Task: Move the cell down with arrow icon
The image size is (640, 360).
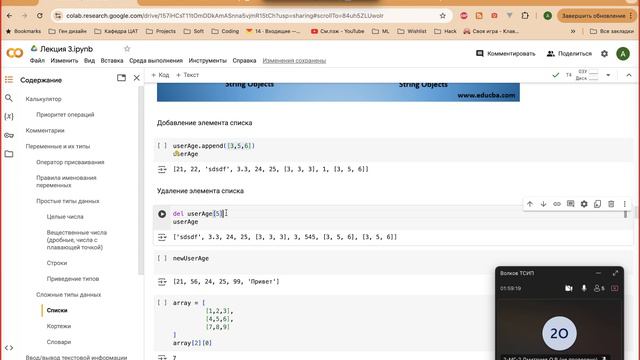Action: click(543, 204)
